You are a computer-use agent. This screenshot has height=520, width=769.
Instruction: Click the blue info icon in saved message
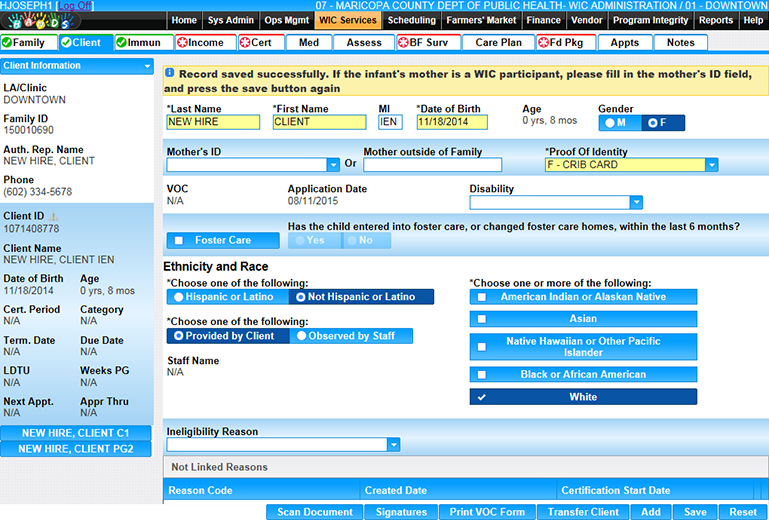point(170,73)
